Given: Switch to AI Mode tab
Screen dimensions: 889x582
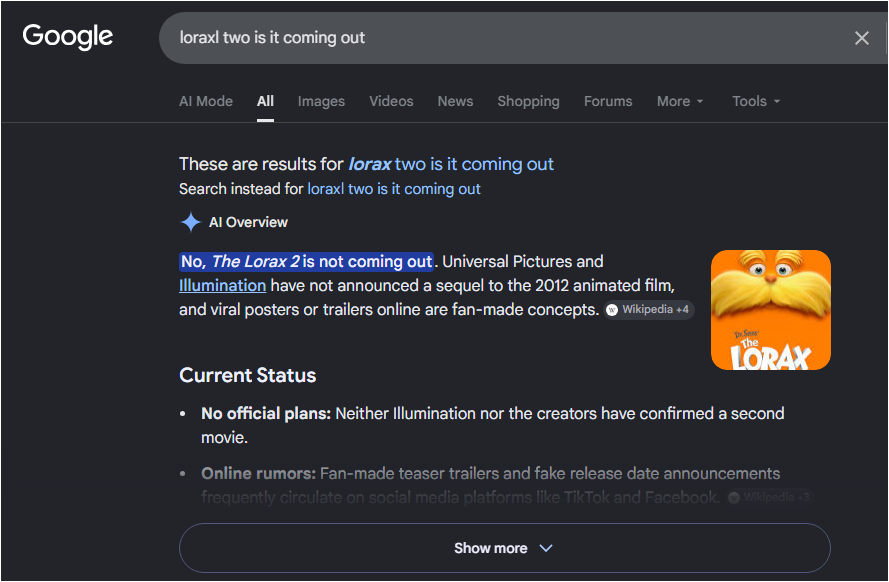Looking at the screenshot, I should click(x=206, y=101).
